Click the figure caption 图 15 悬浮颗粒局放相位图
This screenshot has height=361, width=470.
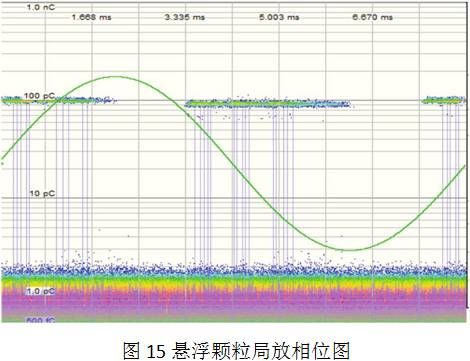pos(236,350)
